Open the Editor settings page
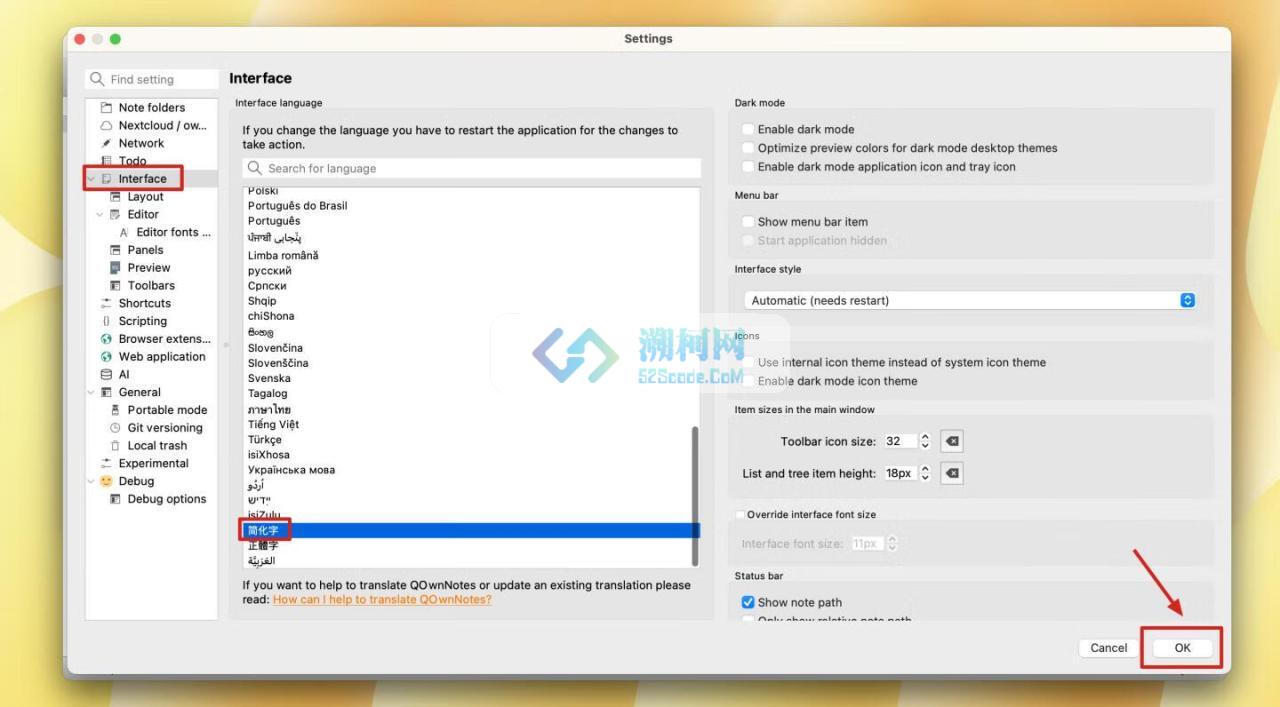 [143, 214]
